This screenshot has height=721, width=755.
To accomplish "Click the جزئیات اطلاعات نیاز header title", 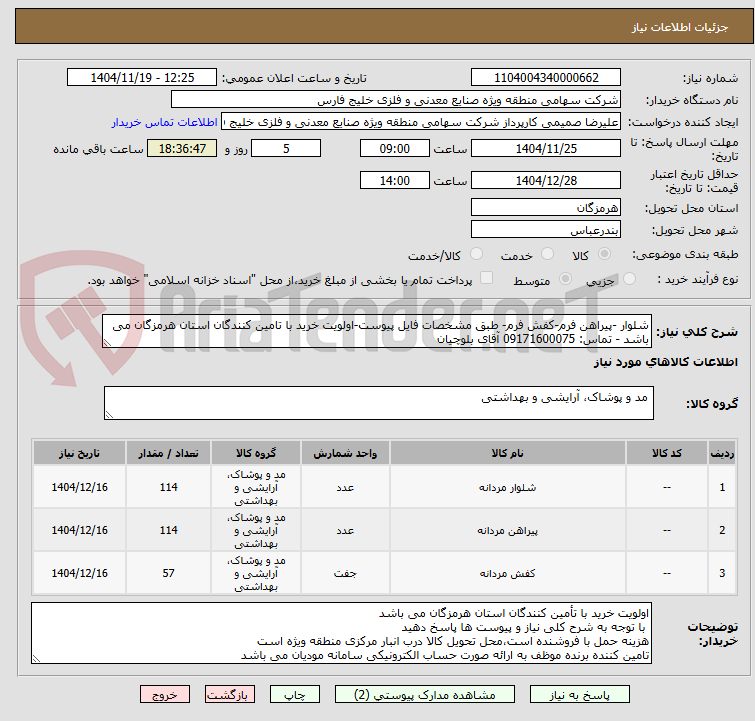I will click(679, 27).
